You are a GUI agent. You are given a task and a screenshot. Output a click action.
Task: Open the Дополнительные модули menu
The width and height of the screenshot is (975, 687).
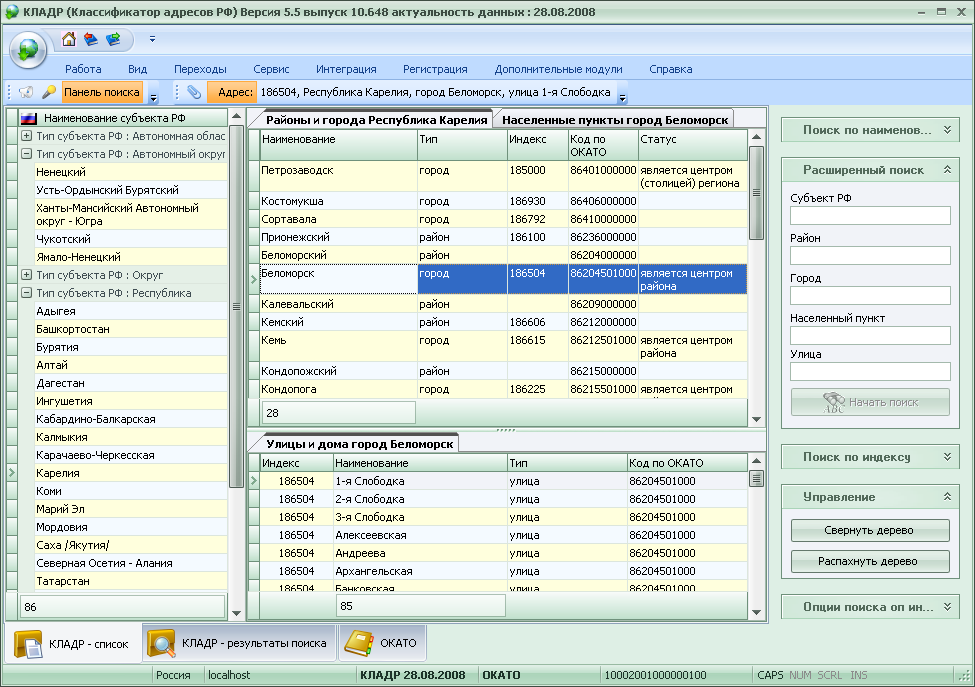click(x=558, y=69)
